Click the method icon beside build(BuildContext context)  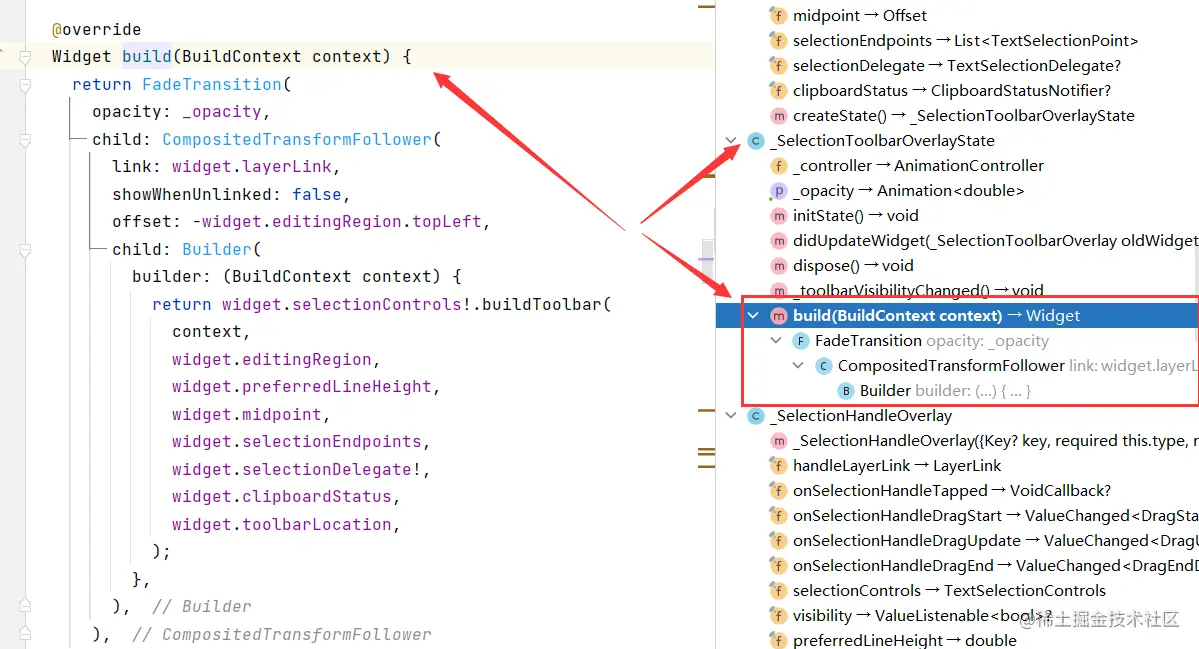point(778,315)
